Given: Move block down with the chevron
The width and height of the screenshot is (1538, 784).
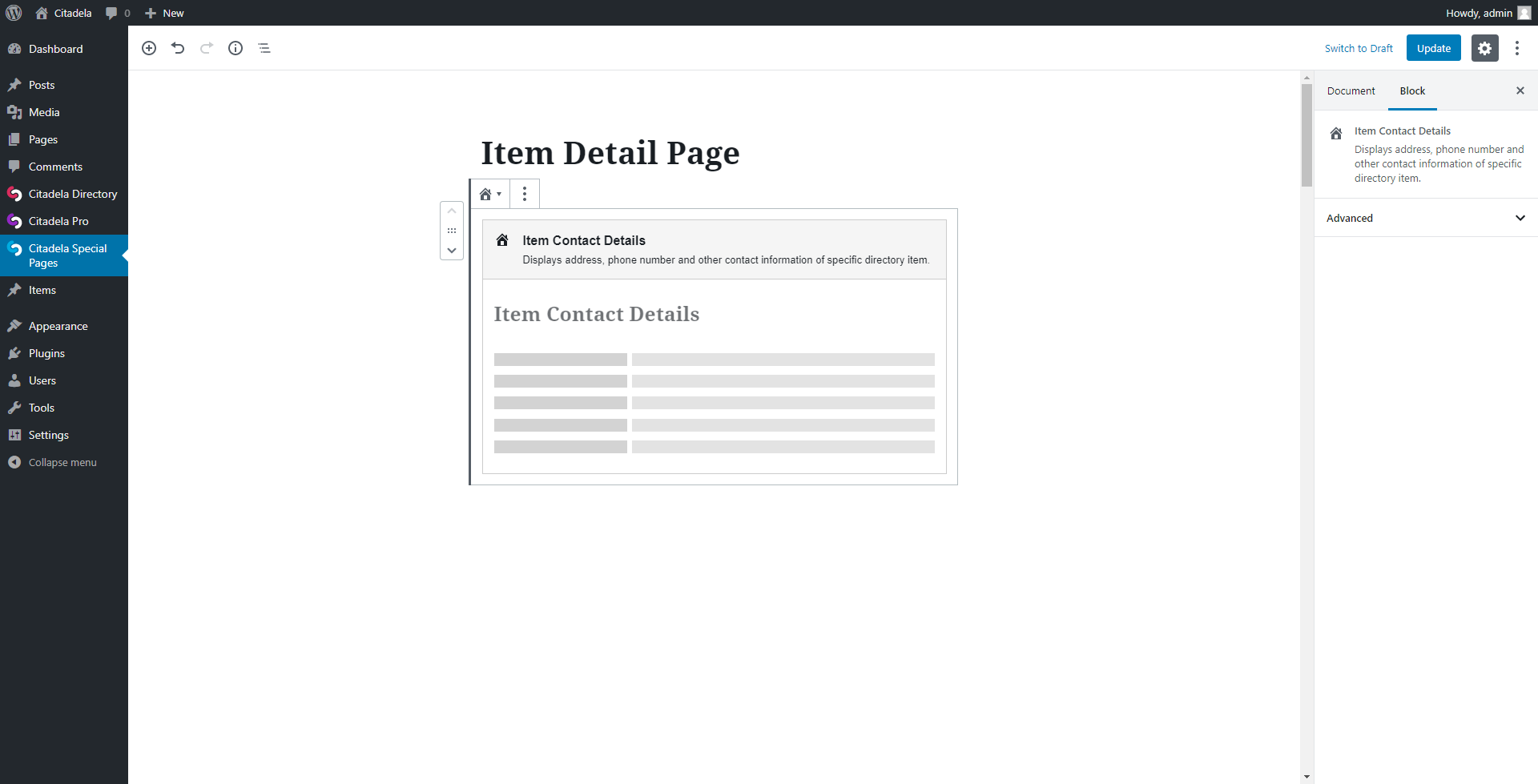Looking at the screenshot, I should 452,251.
